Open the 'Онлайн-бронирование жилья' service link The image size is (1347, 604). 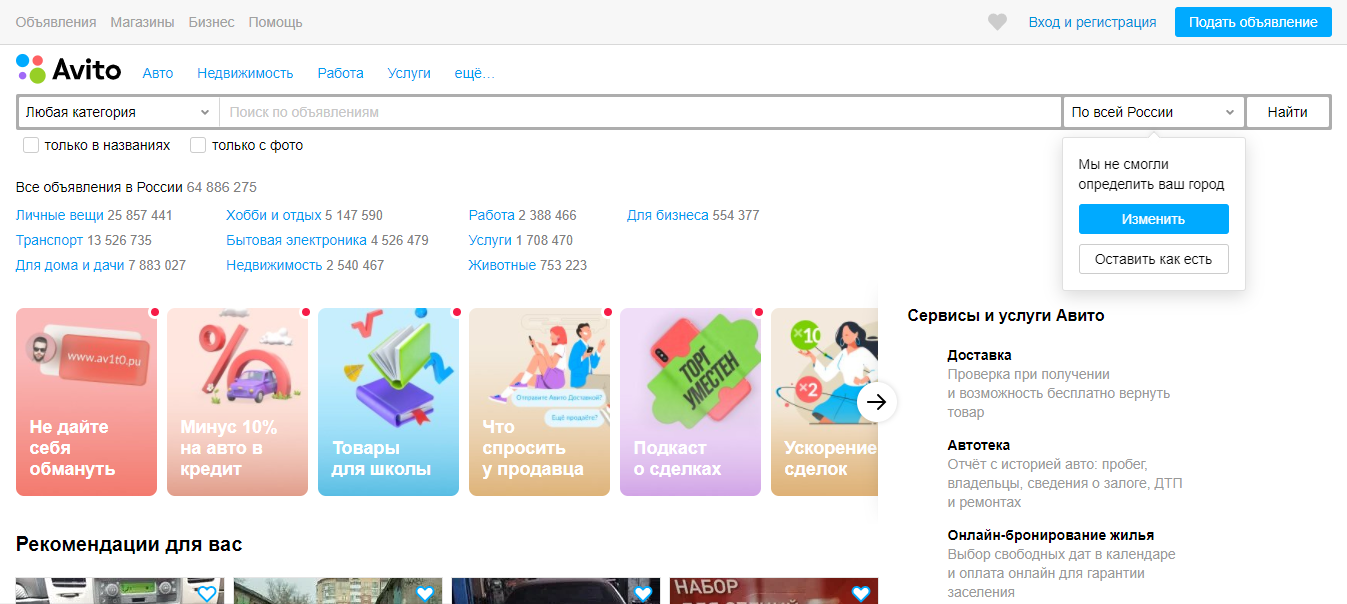click(1050, 535)
